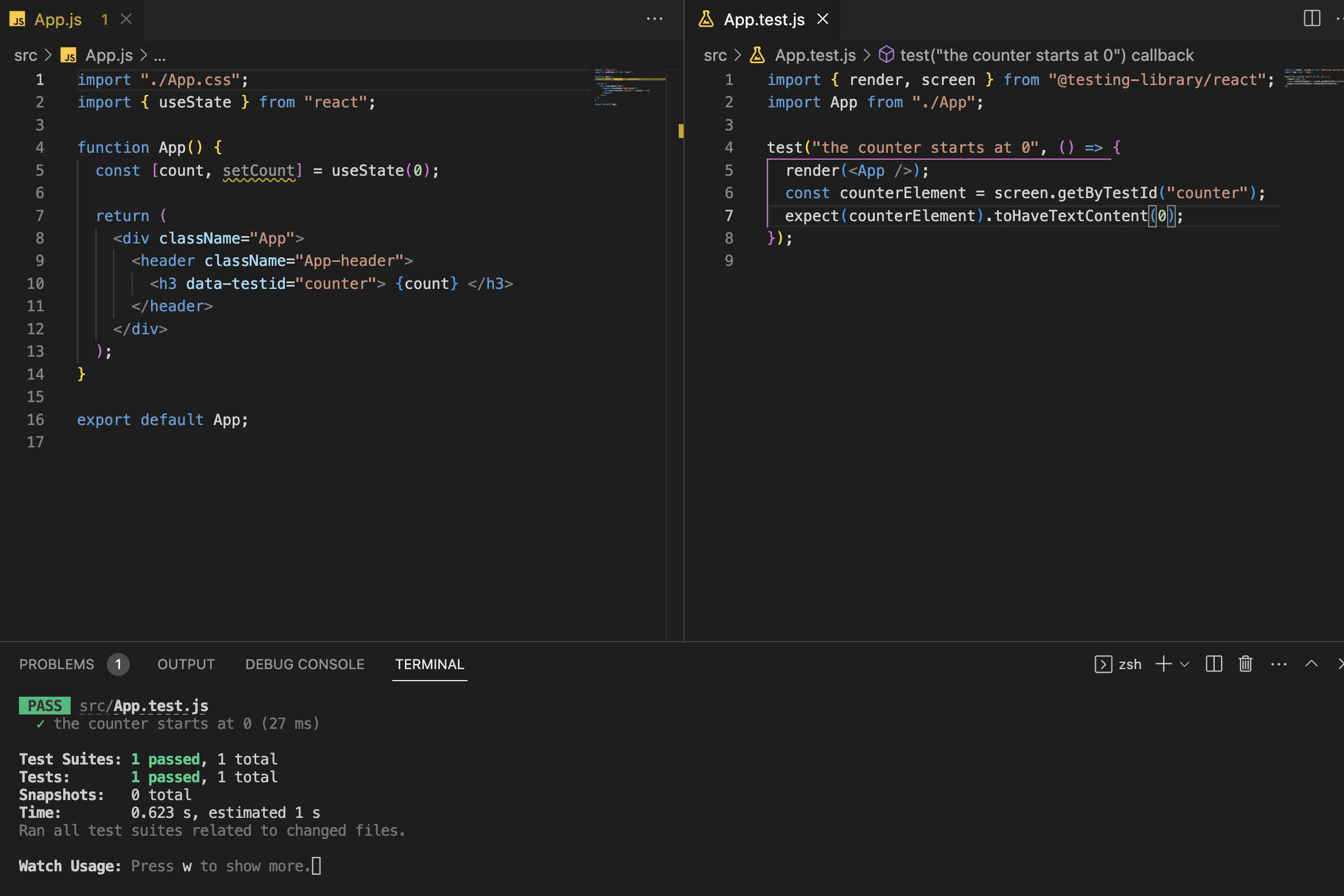This screenshot has height=896, width=1344.
Task: Switch to the PROBLEMS tab
Action: [x=56, y=664]
